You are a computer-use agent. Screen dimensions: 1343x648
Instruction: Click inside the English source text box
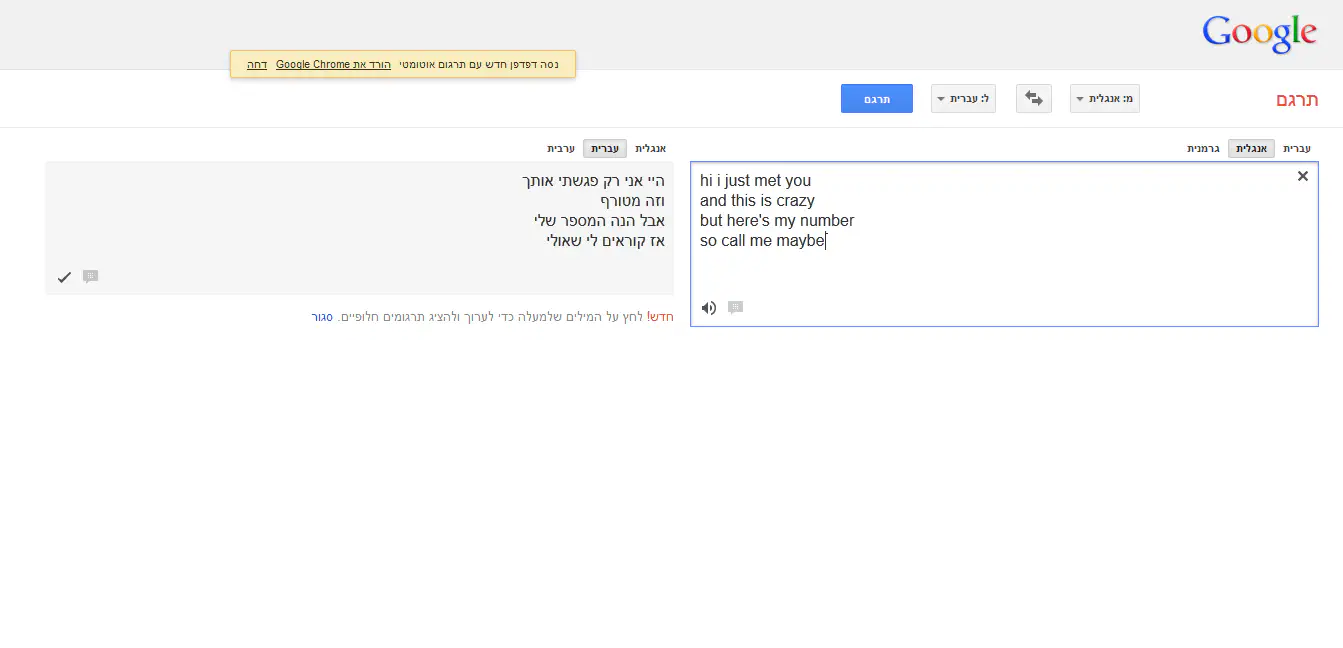(1000, 270)
